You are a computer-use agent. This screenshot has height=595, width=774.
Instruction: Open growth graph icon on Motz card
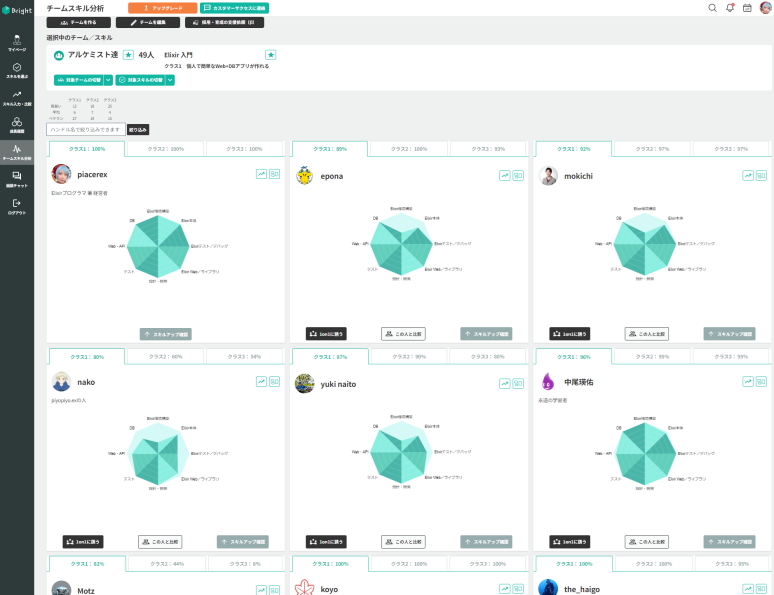pos(261,590)
